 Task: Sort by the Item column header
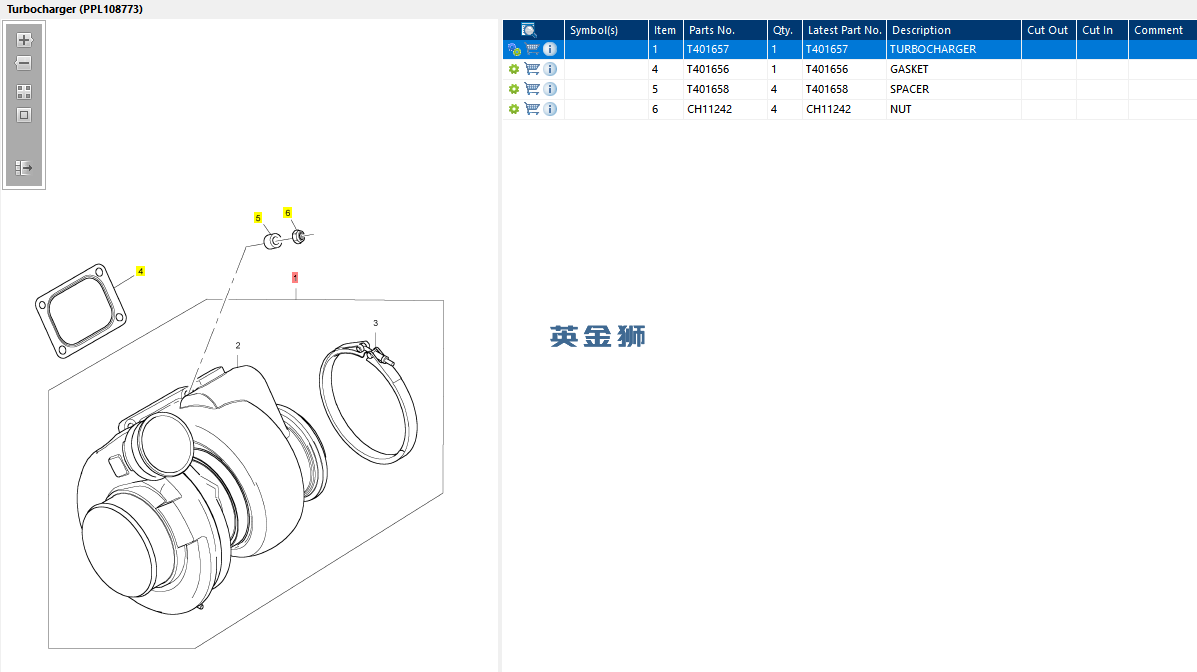click(x=665, y=30)
